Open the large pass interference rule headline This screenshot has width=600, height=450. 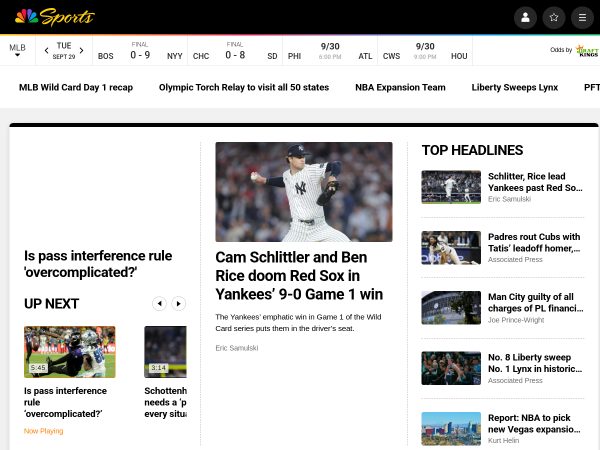[x=98, y=264]
